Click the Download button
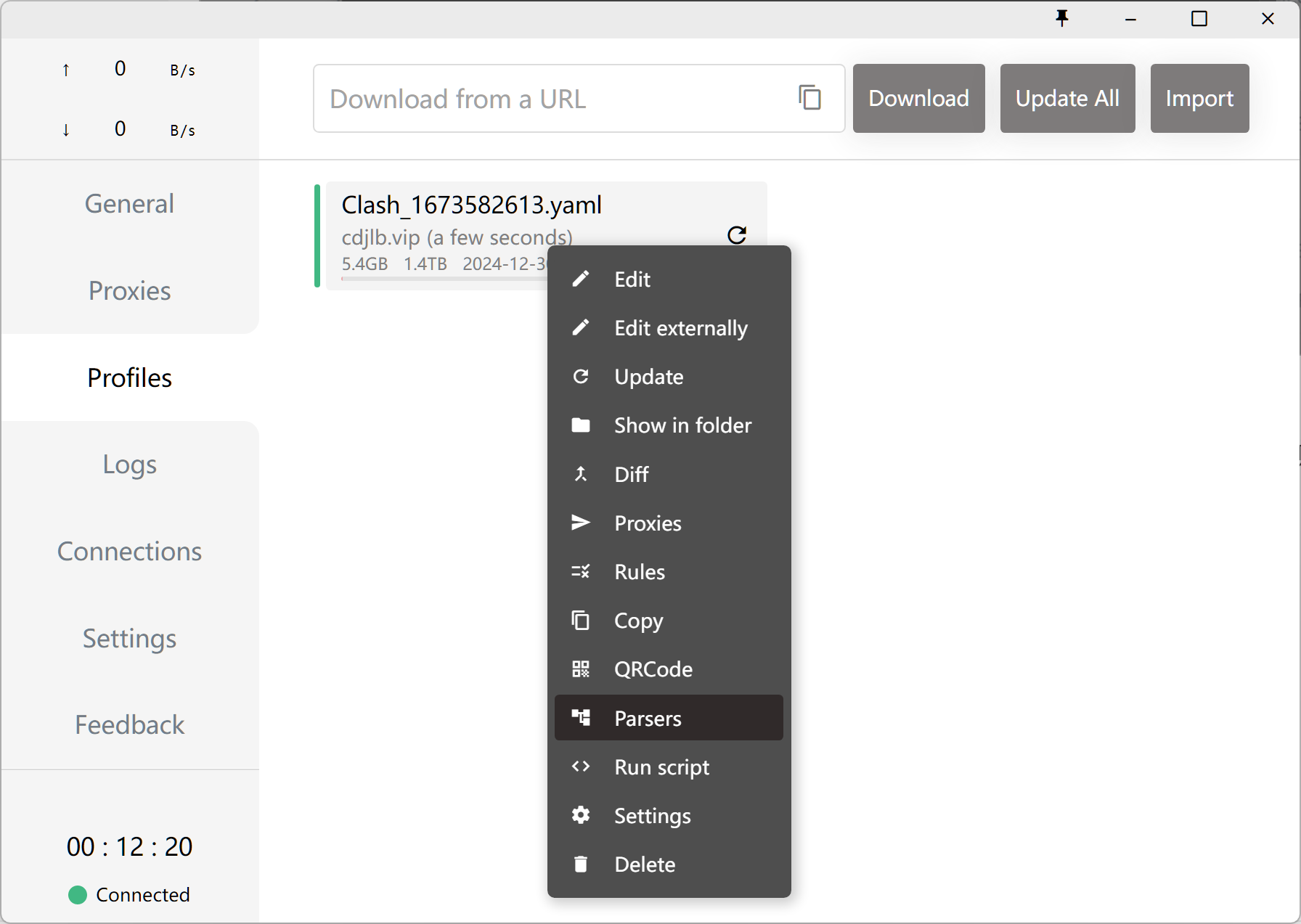The image size is (1301, 924). pos(919,98)
